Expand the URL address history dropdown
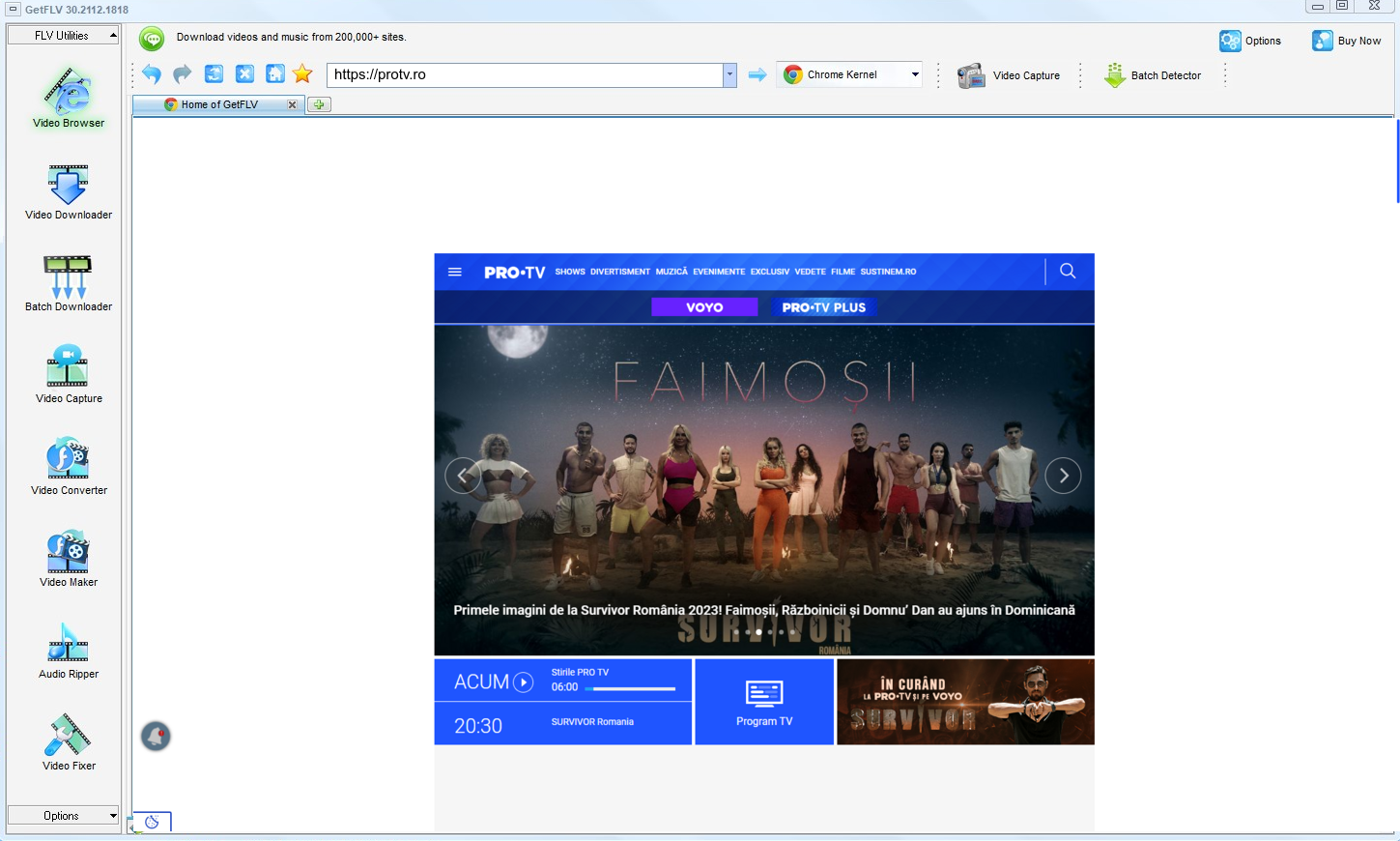The width and height of the screenshot is (1400, 841). click(729, 74)
